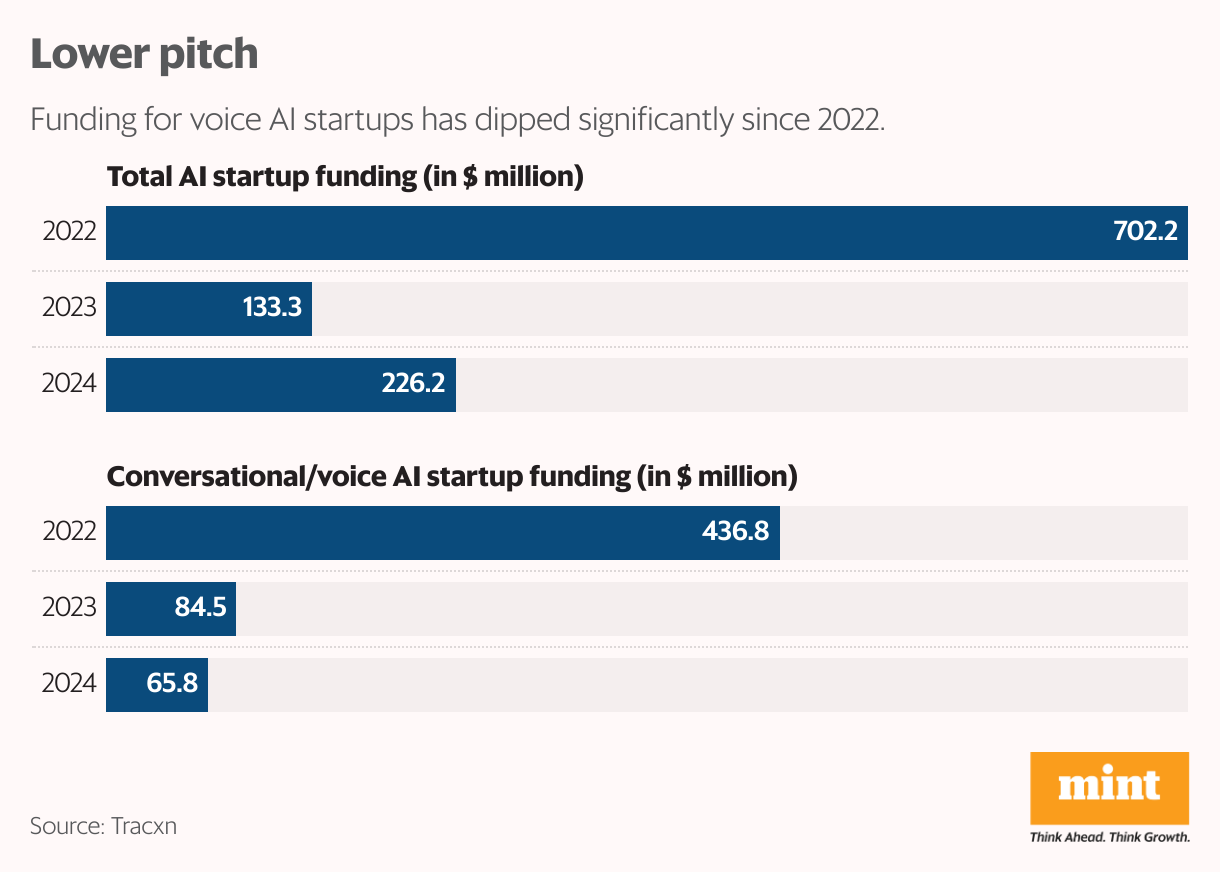Click the empty gray track beside the 2023 total bar
The height and width of the screenshot is (872, 1220).
pyautogui.click(x=750, y=309)
